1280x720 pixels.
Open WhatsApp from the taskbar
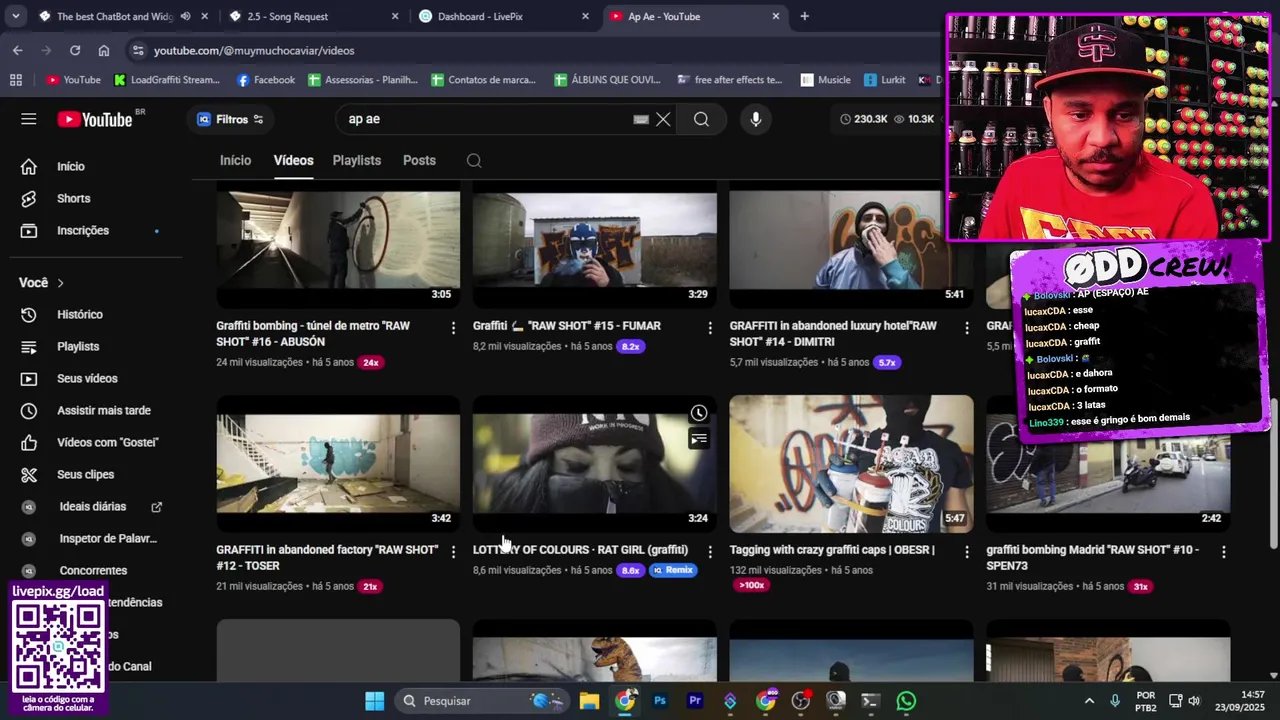coord(906,701)
